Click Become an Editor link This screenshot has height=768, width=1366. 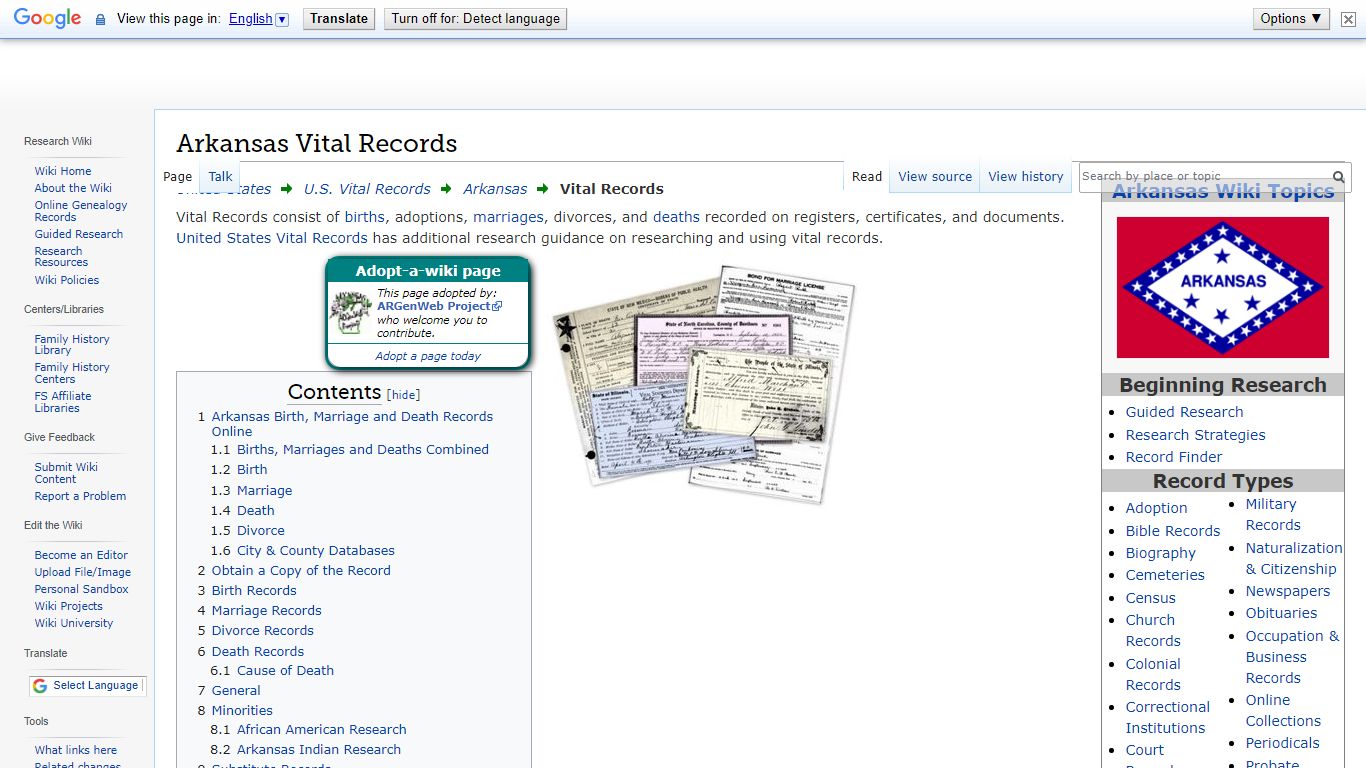(x=81, y=555)
